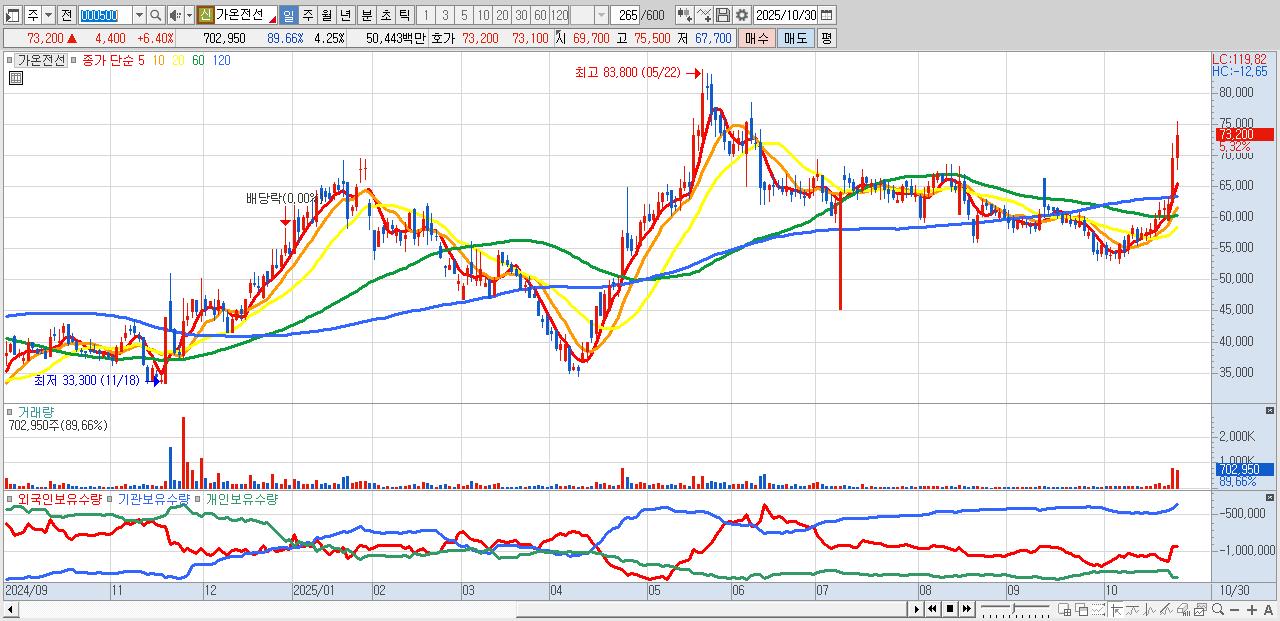1280x621 pixels.
Task: Toggle the 거래량 volume panel marker
Action: pyautogui.click(x=10, y=411)
